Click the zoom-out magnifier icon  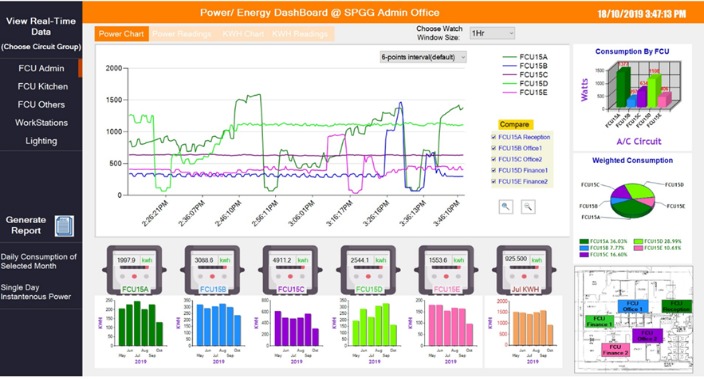click(528, 207)
